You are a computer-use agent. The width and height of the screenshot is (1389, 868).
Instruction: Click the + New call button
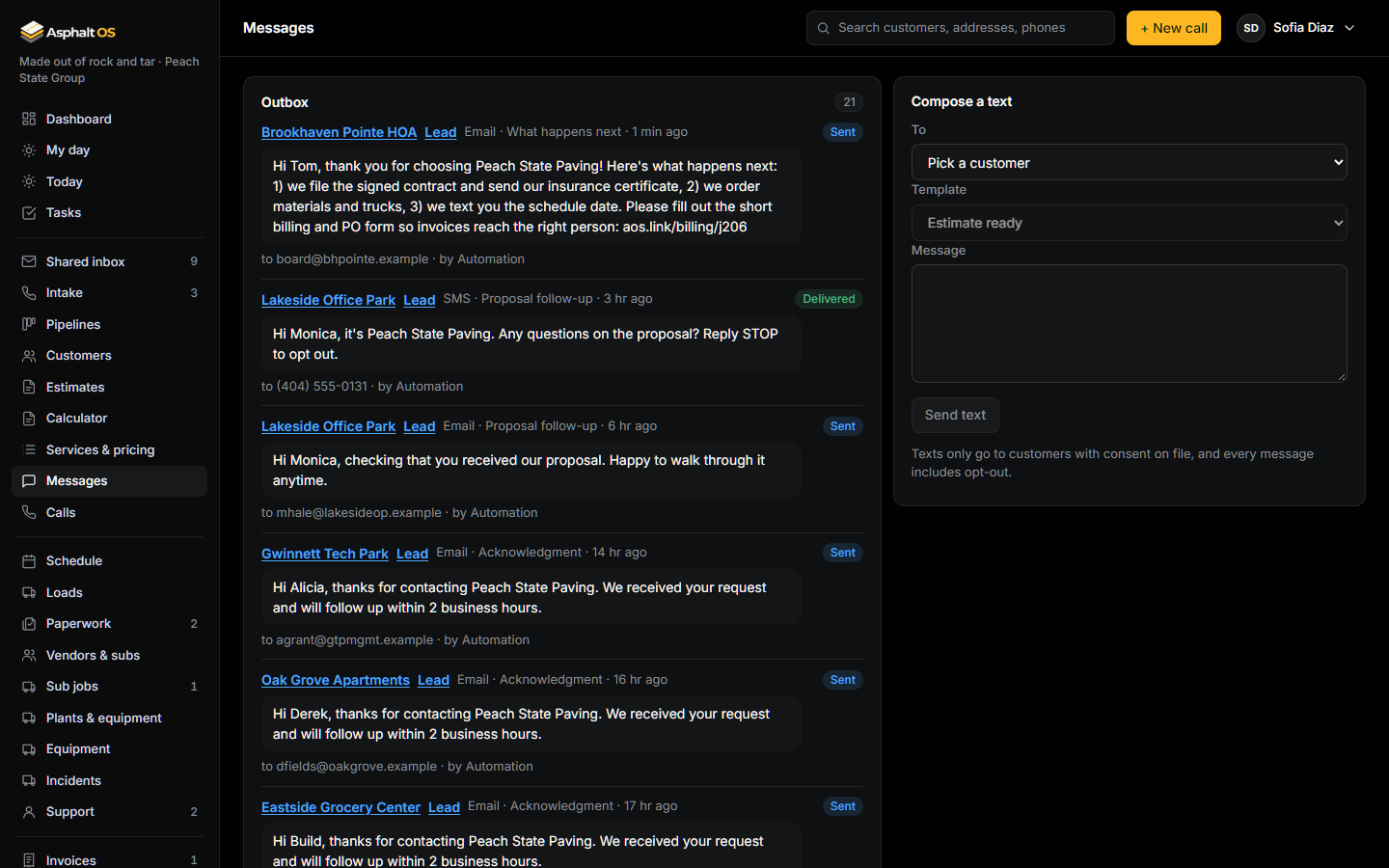point(1173,28)
